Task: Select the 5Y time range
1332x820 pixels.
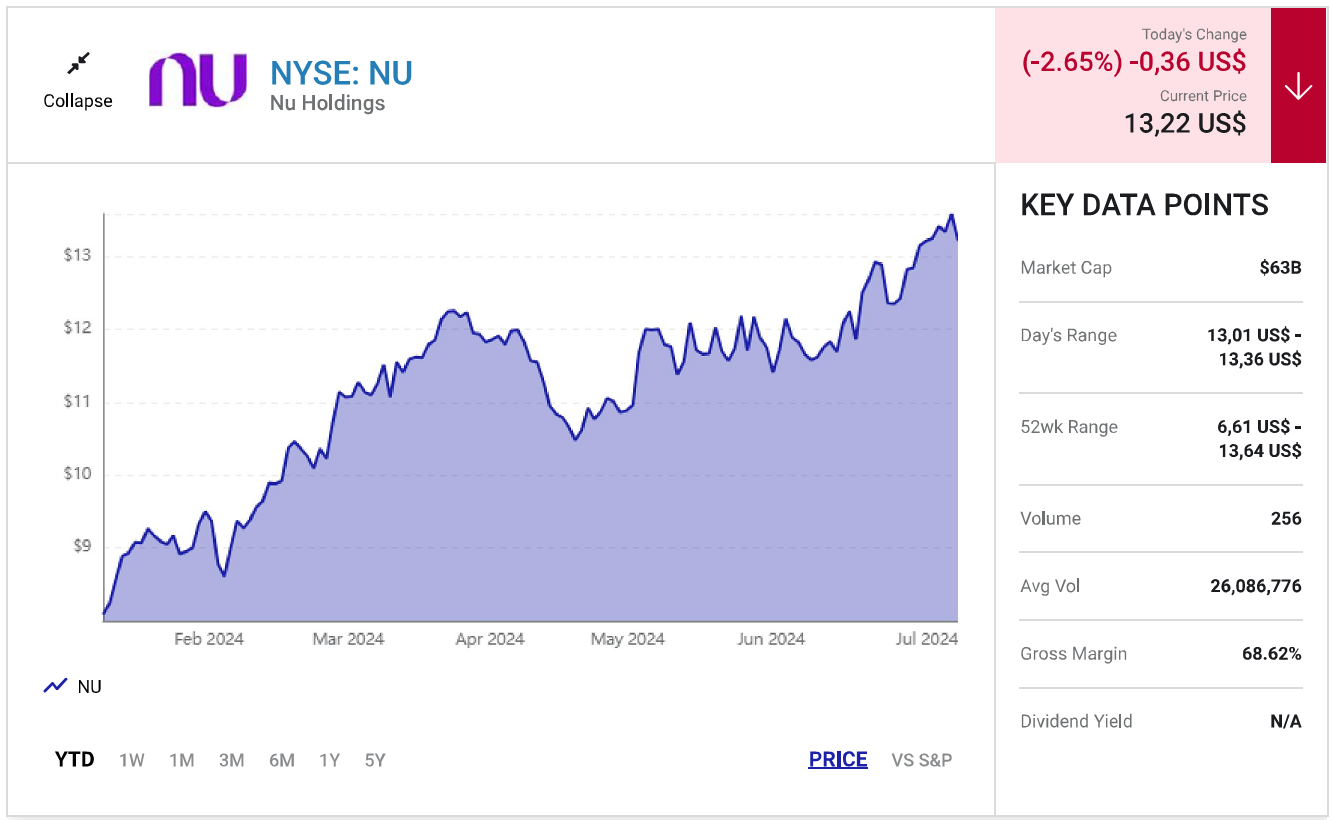Action: tap(375, 760)
